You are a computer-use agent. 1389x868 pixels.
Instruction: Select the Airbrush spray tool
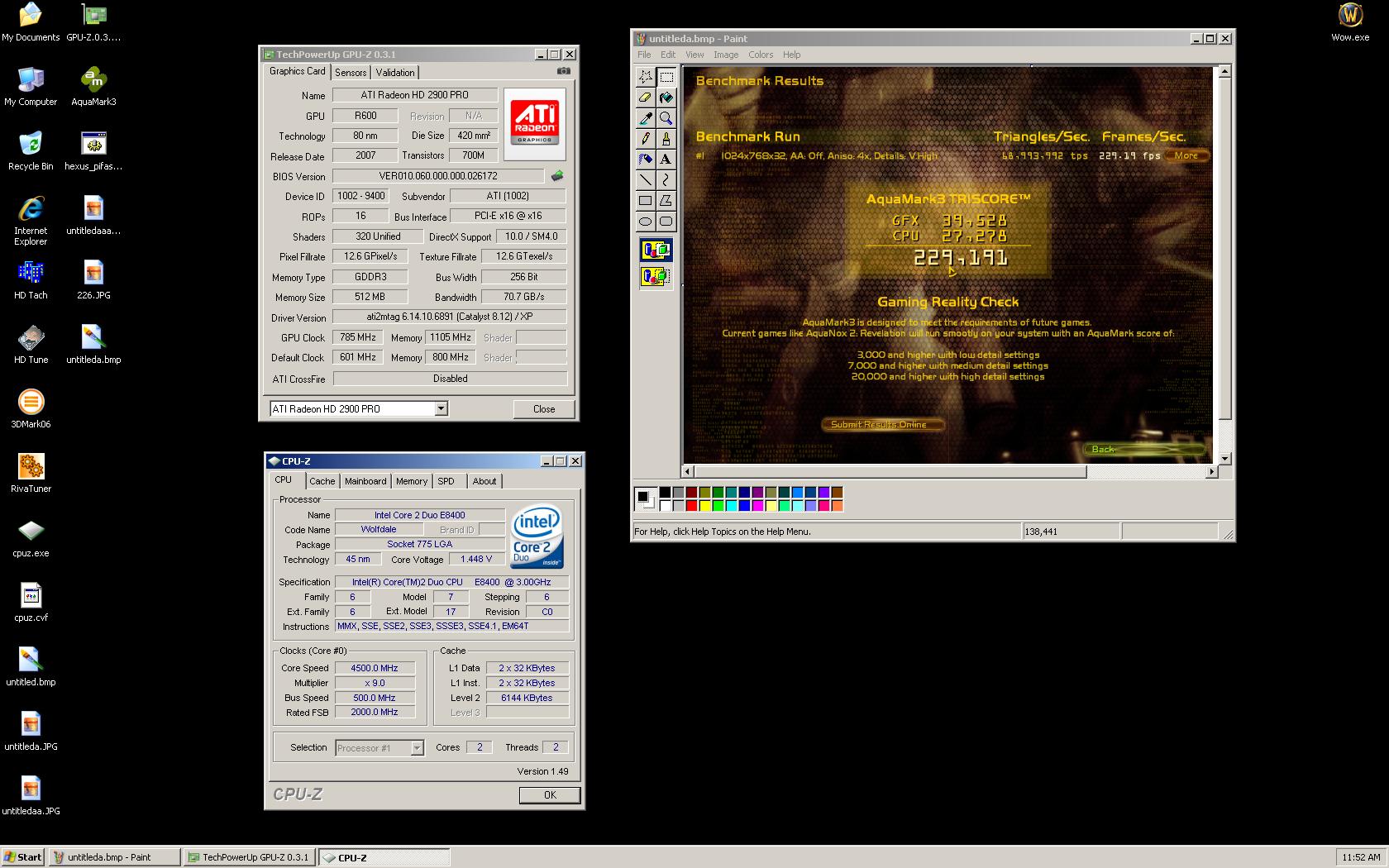coord(646,160)
